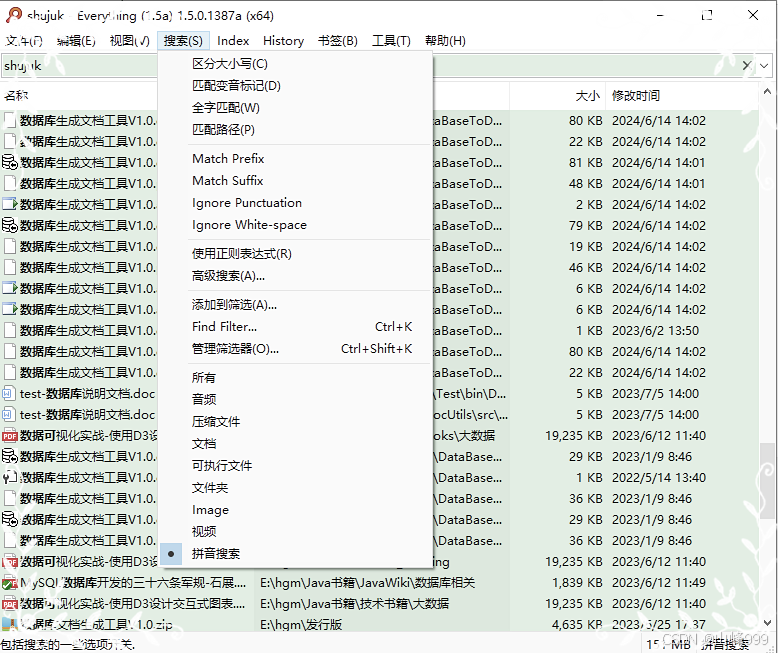Select the 文档 filter

295,444
